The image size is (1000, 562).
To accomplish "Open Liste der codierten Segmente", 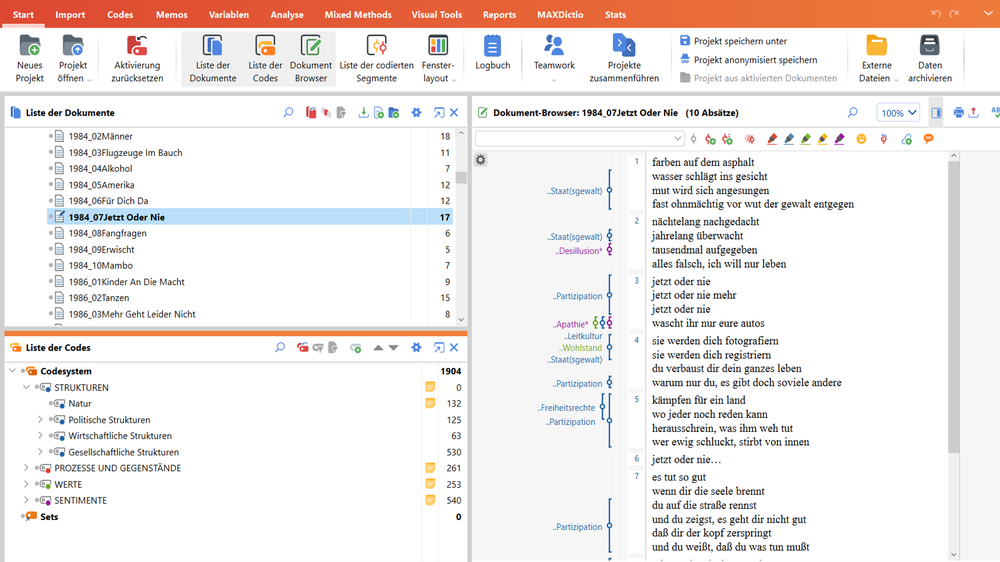I will click(376, 59).
